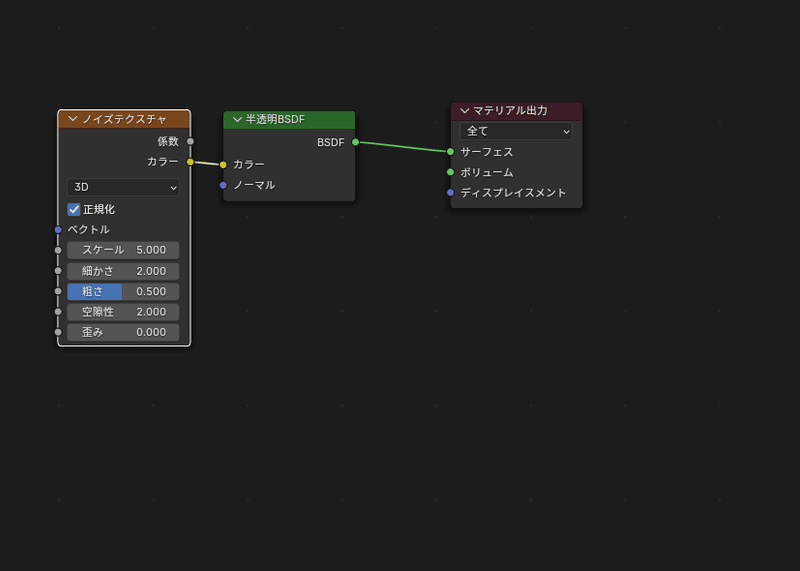Collapse the マテリアル出力 node chevron
Image resolution: width=800 pixels, height=571 pixels.
[464, 111]
